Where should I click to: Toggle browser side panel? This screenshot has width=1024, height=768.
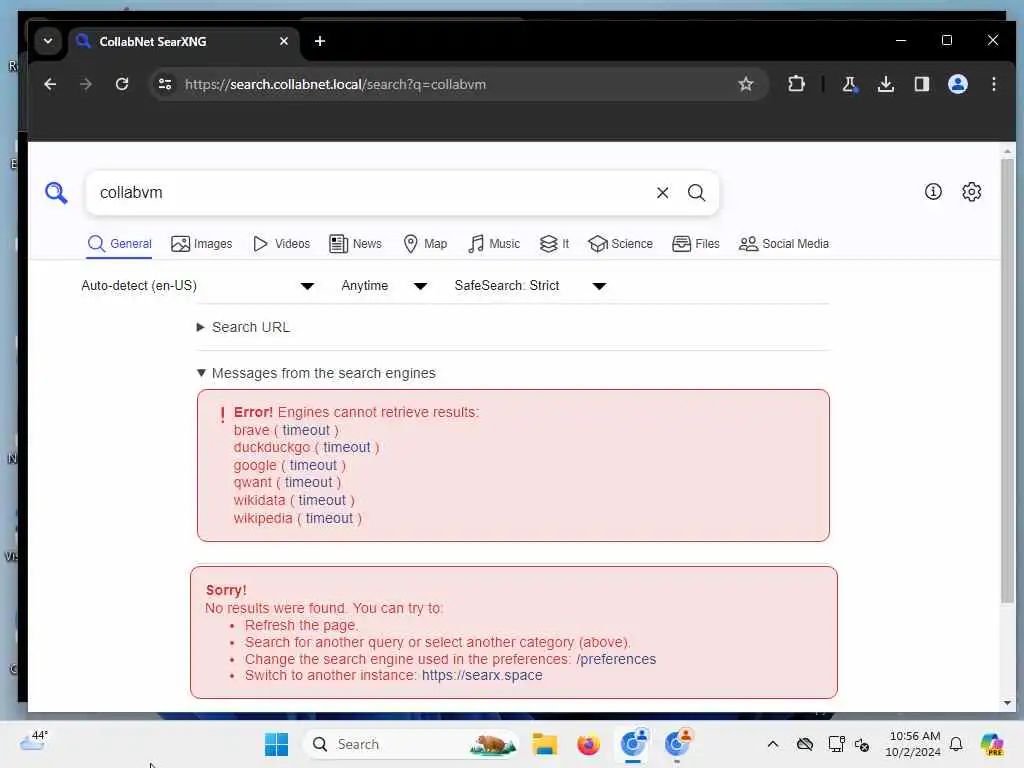(x=921, y=84)
